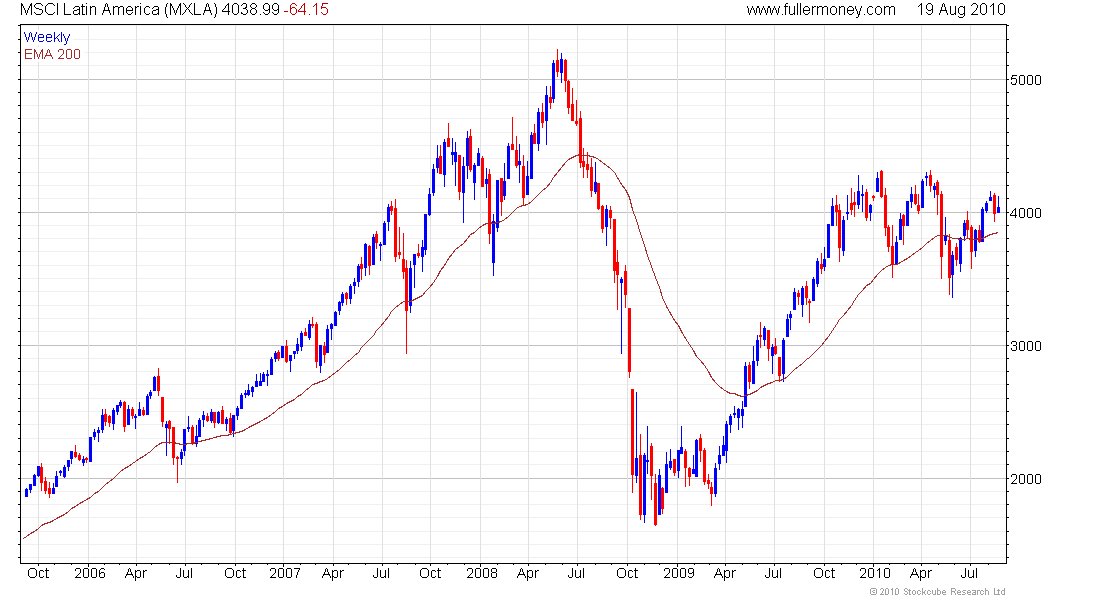Viewport: 1100px width, 600px height.
Task: Select the 2006 year axis label
Action: coord(90,573)
